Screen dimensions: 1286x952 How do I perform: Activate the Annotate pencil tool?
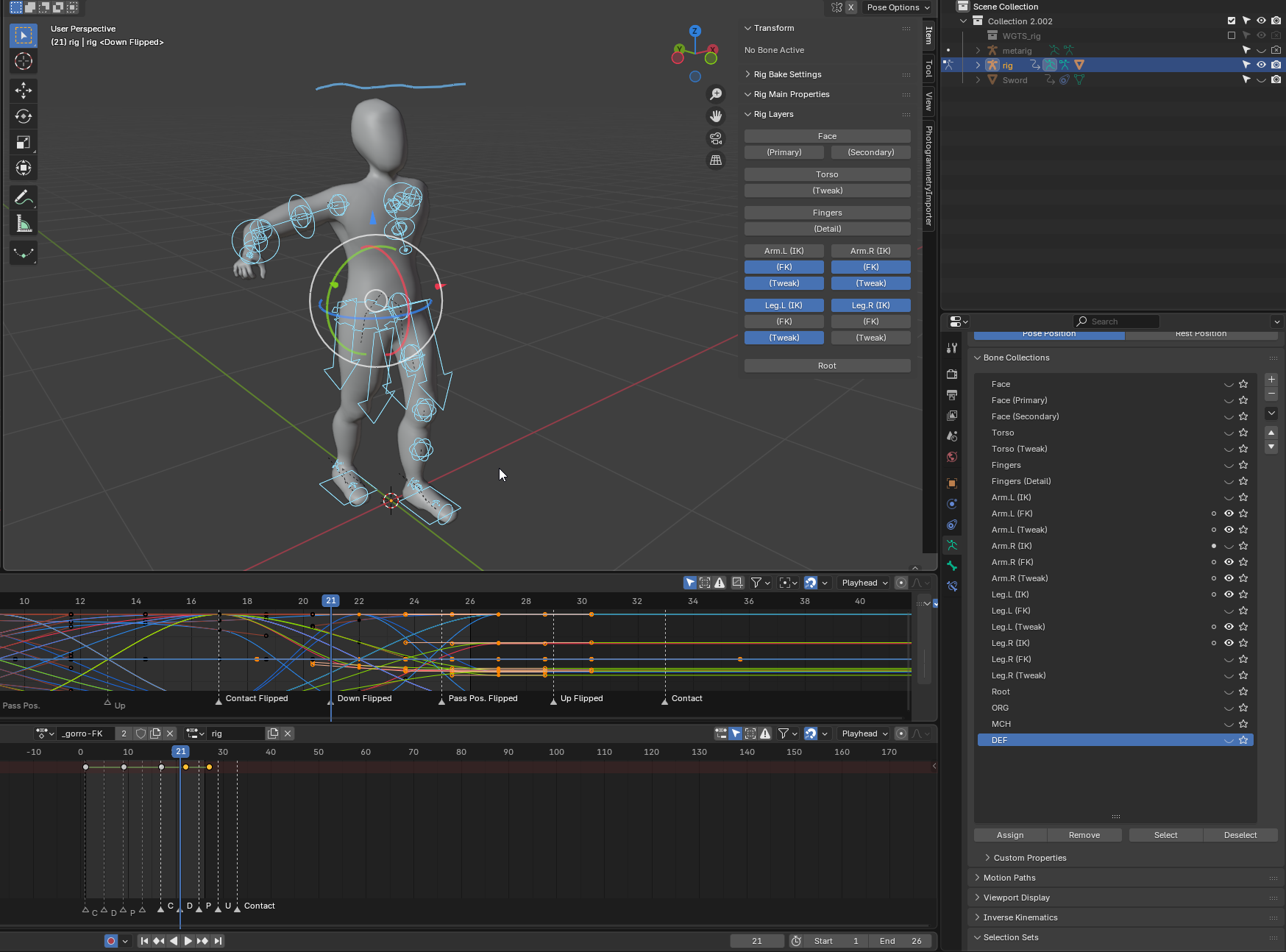pyautogui.click(x=24, y=198)
